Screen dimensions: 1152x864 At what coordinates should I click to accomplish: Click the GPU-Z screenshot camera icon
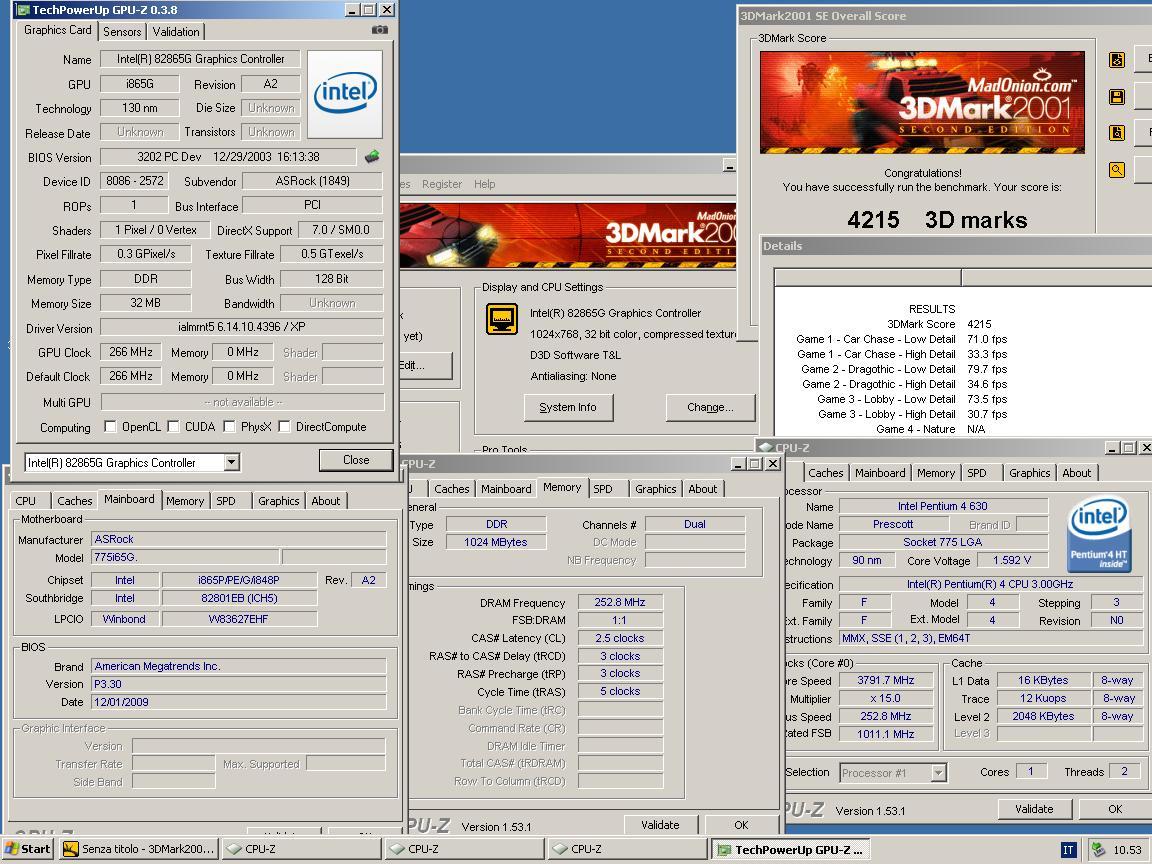[379, 29]
